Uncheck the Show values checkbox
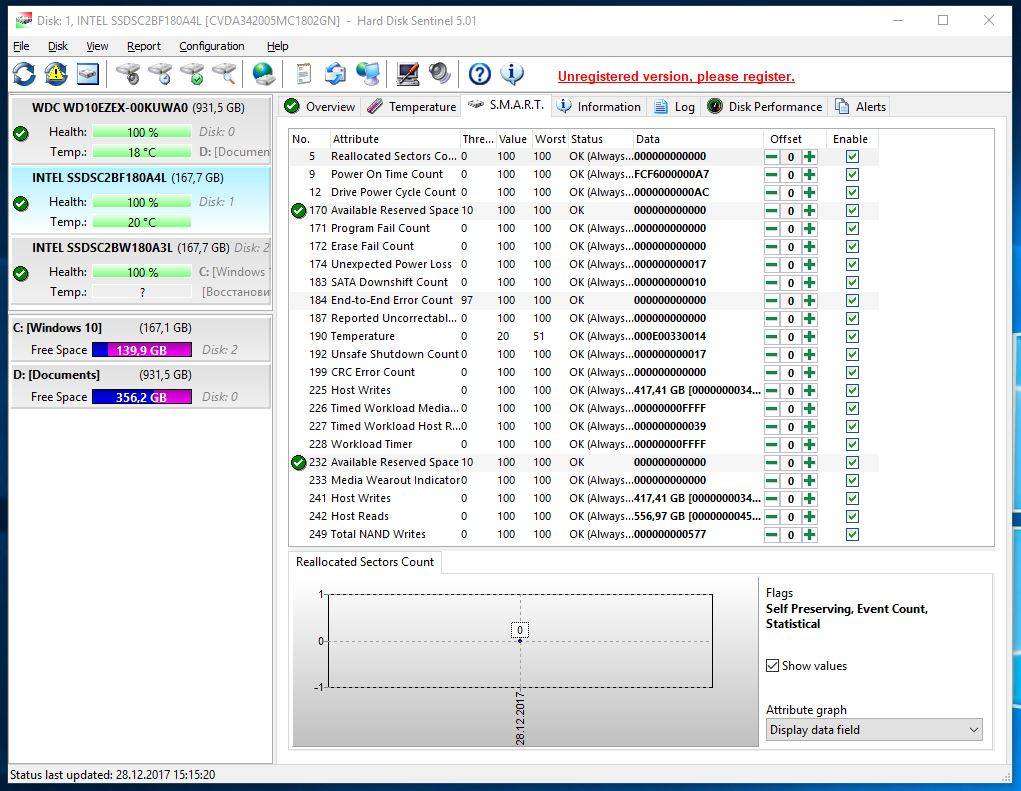The height and width of the screenshot is (791, 1021). (x=772, y=666)
